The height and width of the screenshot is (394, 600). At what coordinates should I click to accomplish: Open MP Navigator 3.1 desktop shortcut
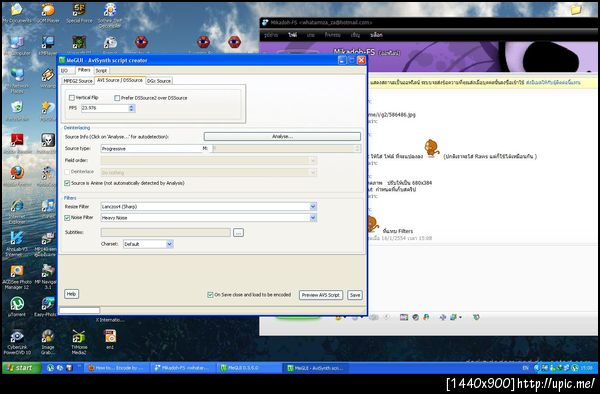(47, 277)
